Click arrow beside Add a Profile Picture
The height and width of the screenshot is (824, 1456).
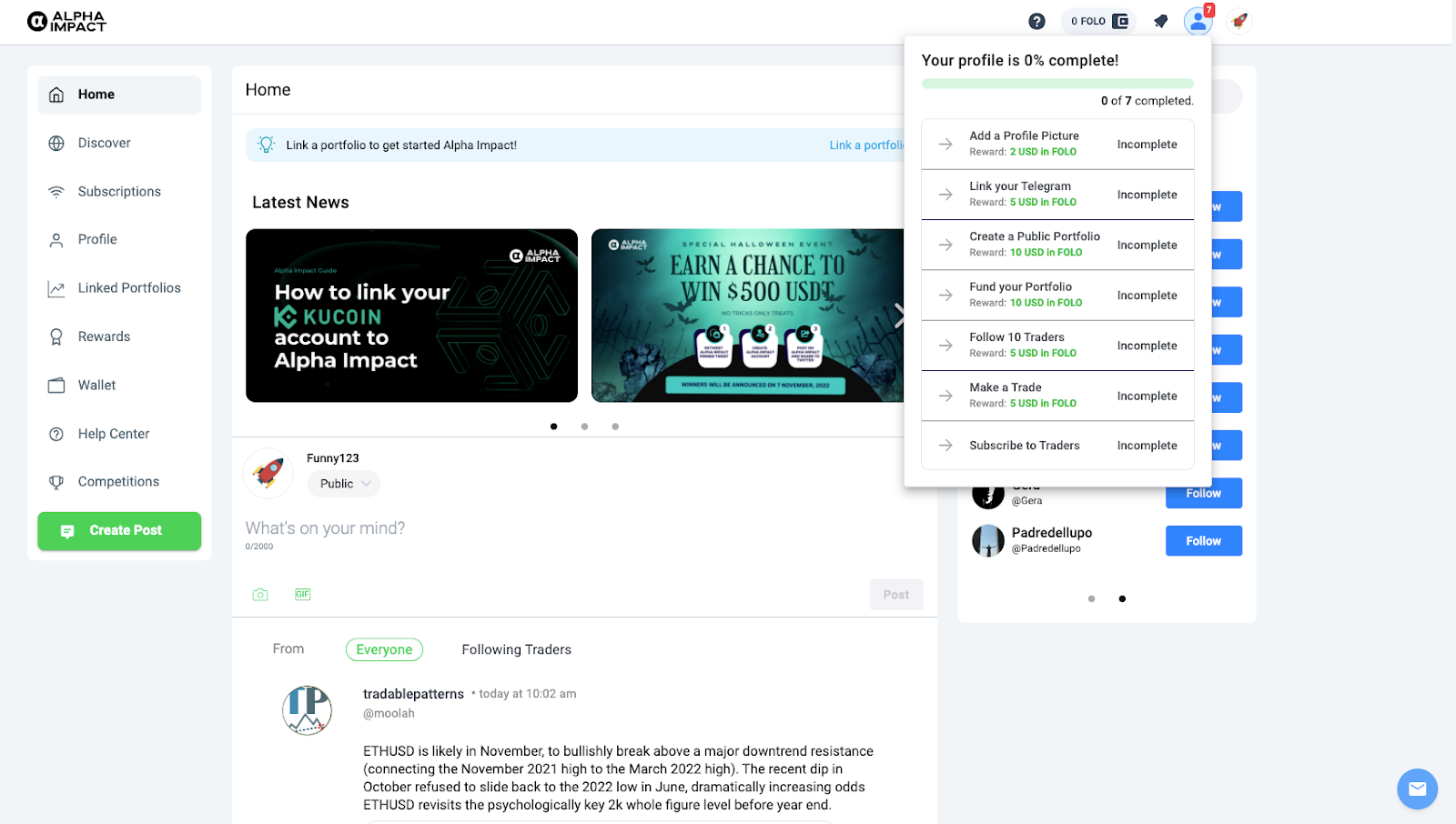945,145
